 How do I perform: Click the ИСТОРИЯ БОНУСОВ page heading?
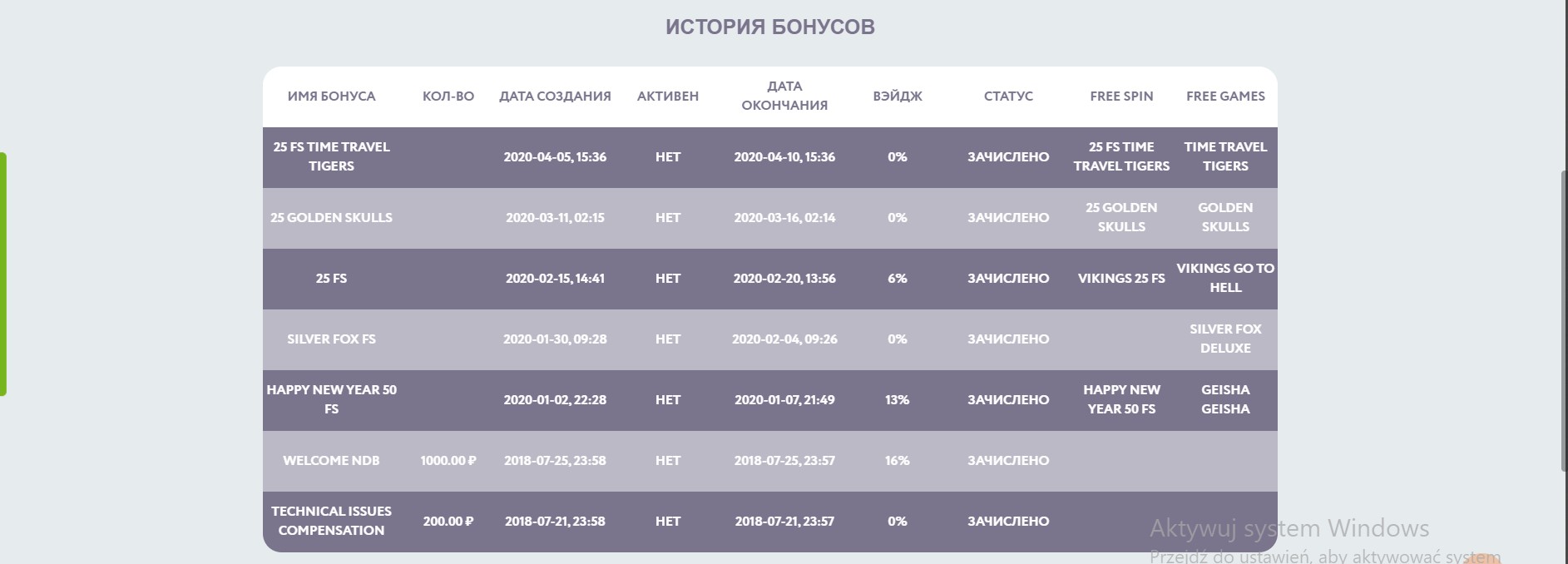769,27
